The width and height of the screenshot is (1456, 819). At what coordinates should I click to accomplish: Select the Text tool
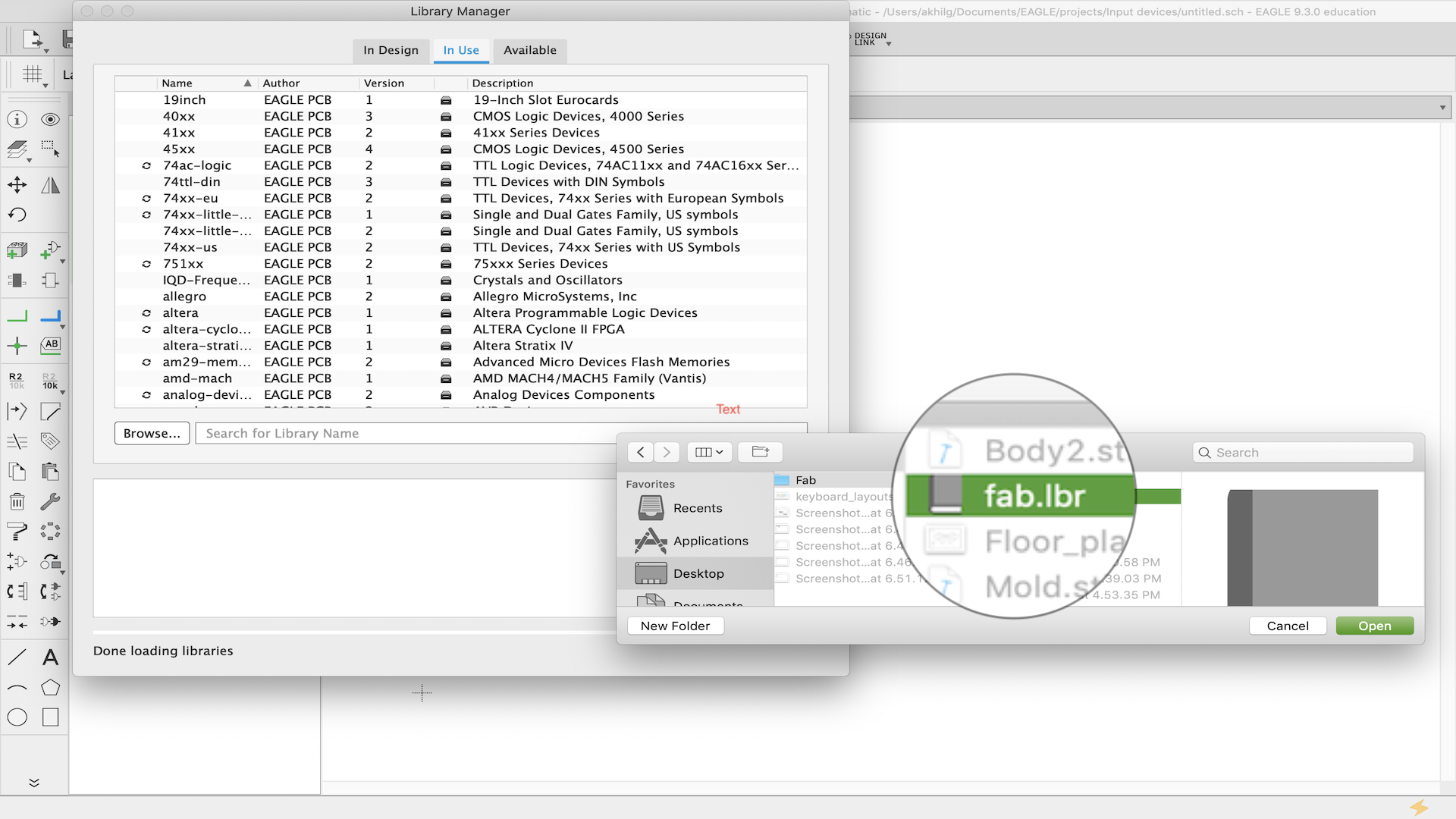[50, 657]
